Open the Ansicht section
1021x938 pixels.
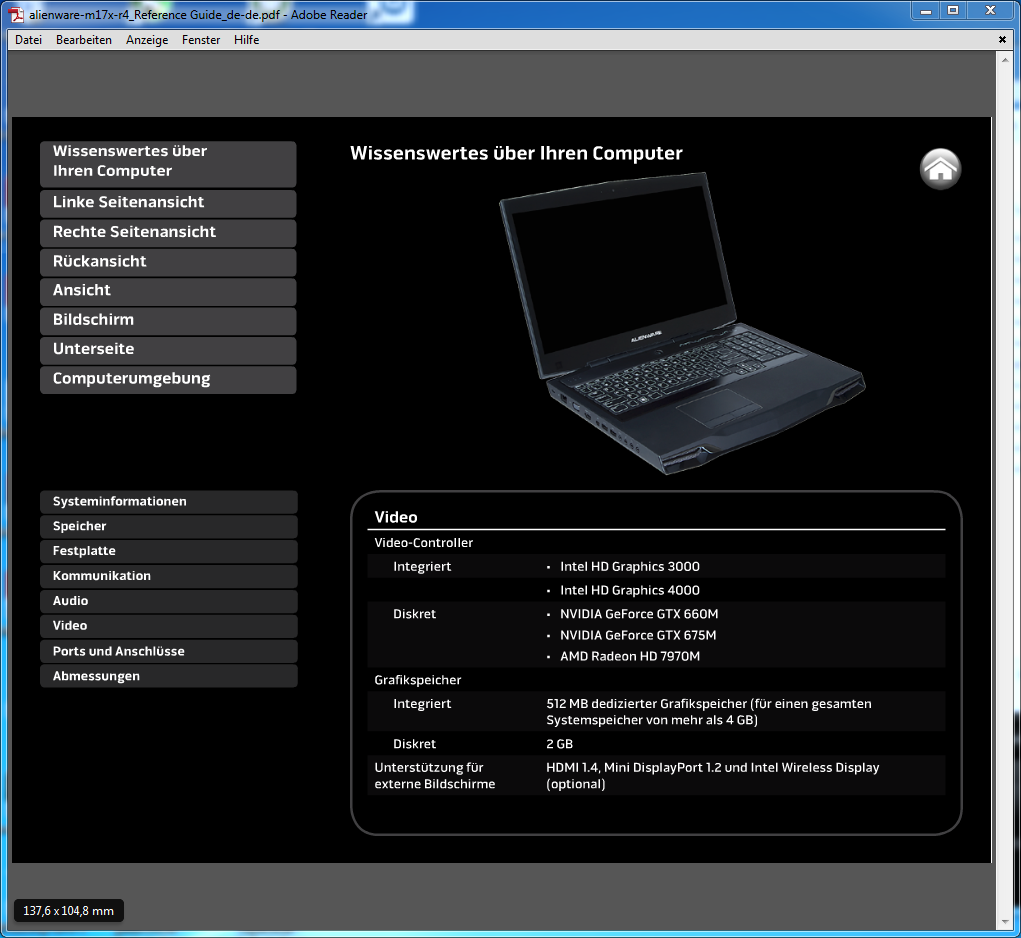tap(168, 291)
